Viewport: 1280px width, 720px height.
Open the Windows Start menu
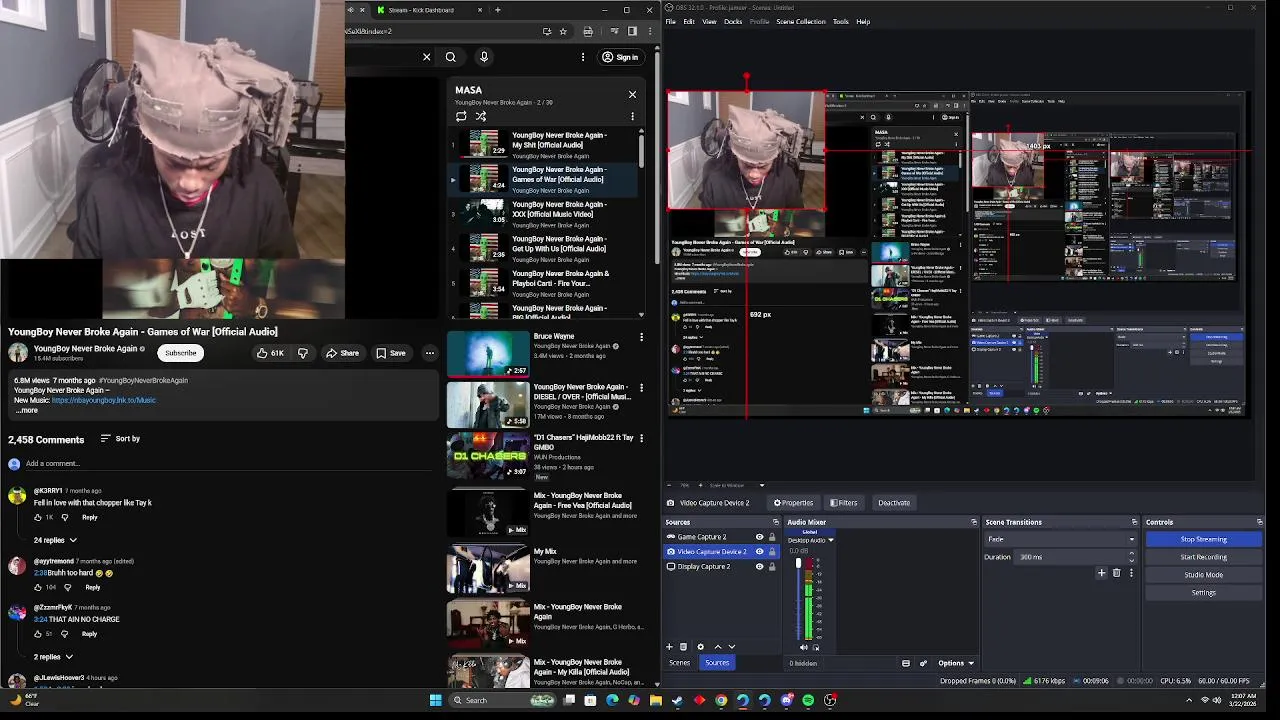435,700
